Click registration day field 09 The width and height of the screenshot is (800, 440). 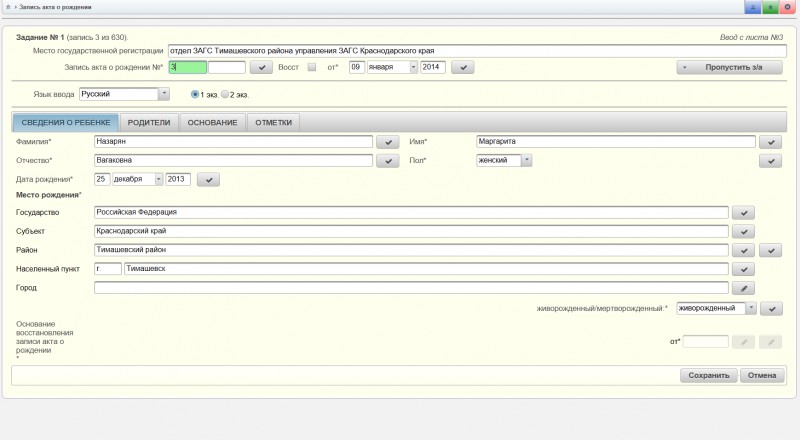357,67
